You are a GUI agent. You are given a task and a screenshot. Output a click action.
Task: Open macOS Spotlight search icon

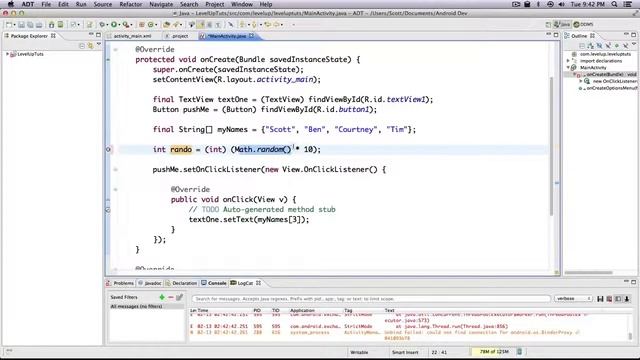click(x=614, y=4)
